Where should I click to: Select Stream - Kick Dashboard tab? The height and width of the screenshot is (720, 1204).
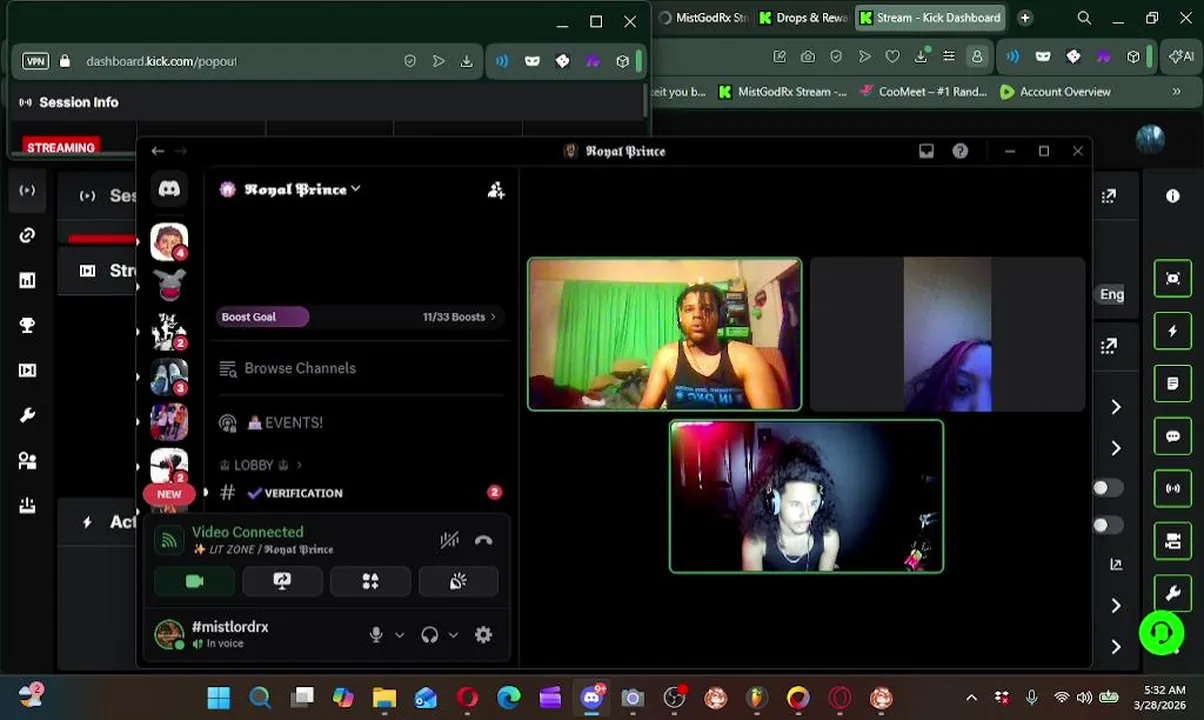tap(931, 18)
